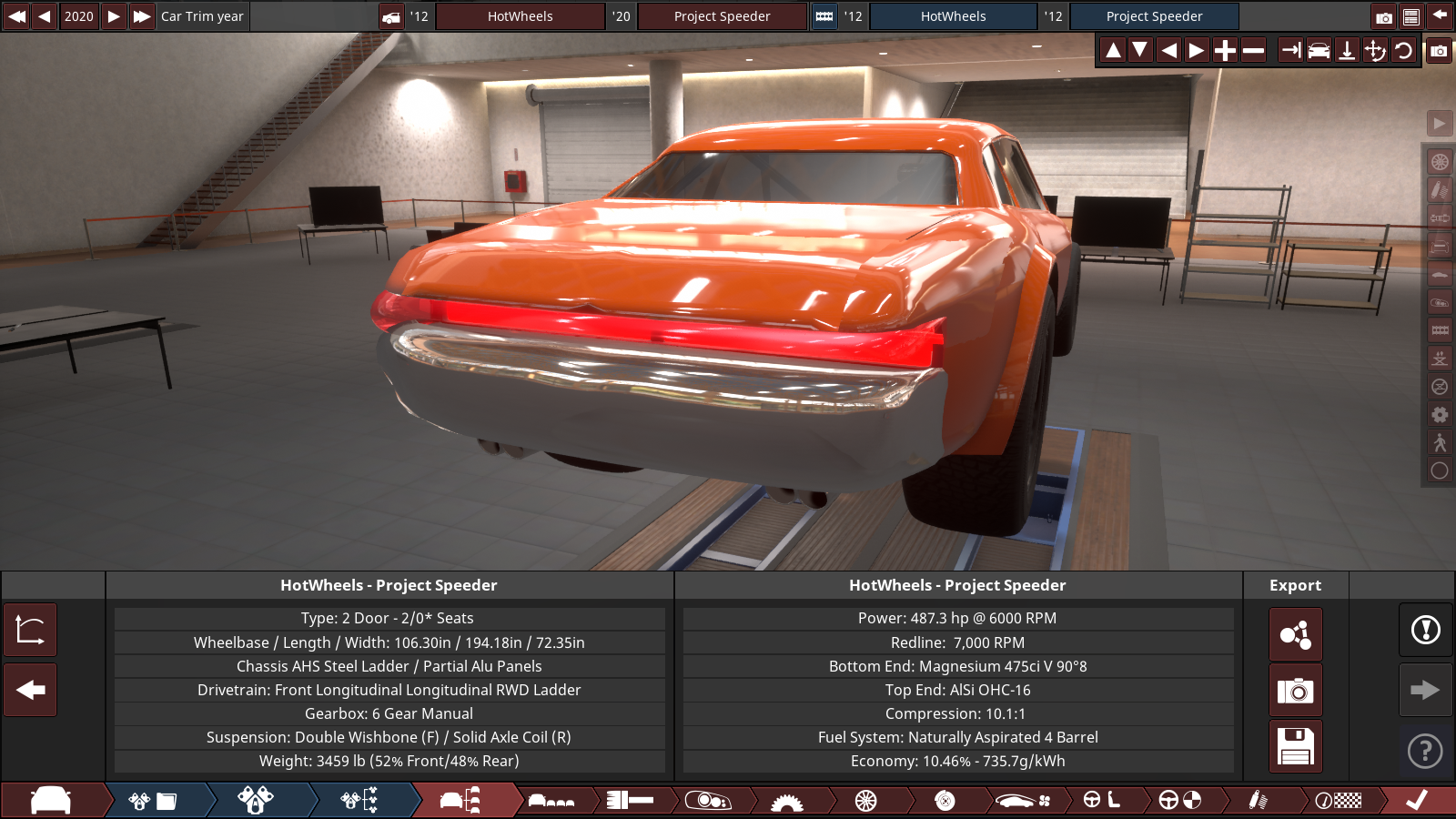Toggle the car lift in side panel
This screenshot has height=819, width=1456.
click(1440, 359)
